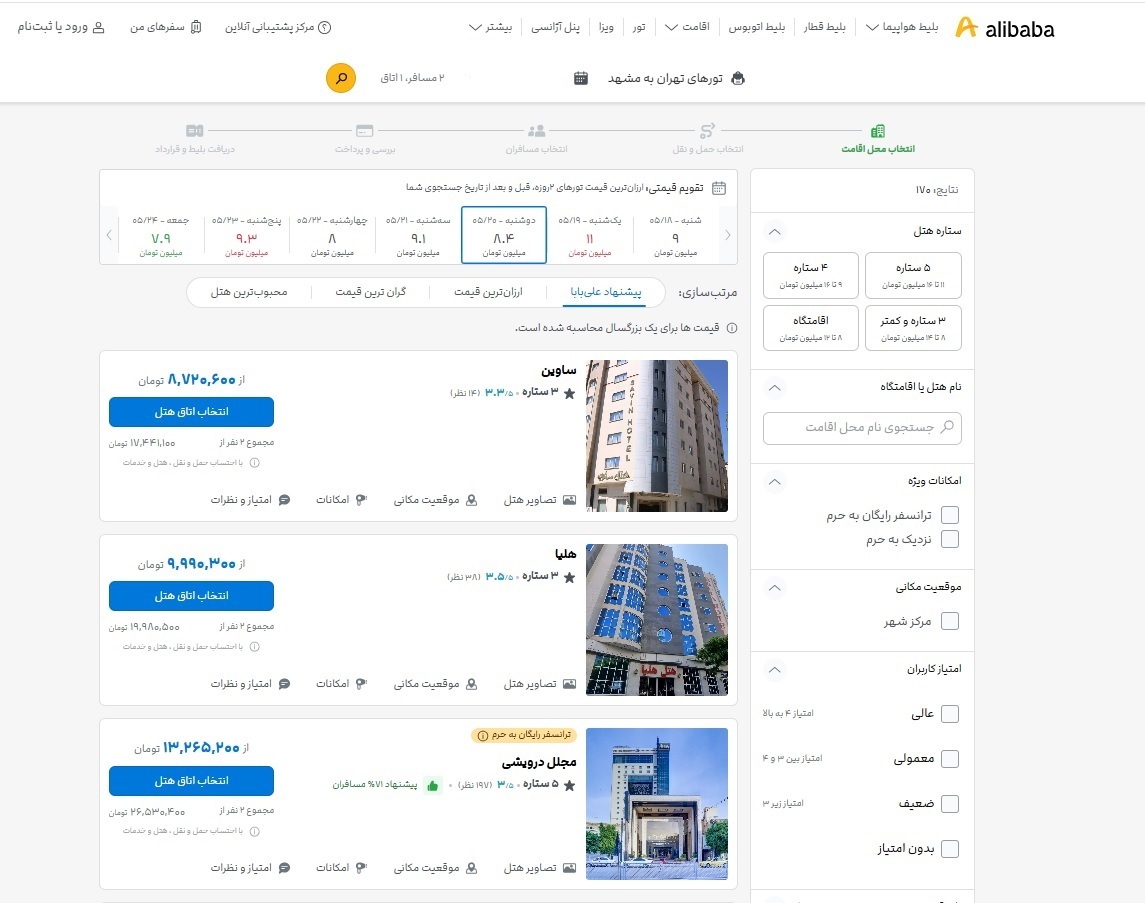
Task: Click the hotel name search input field
Action: point(862,428)
